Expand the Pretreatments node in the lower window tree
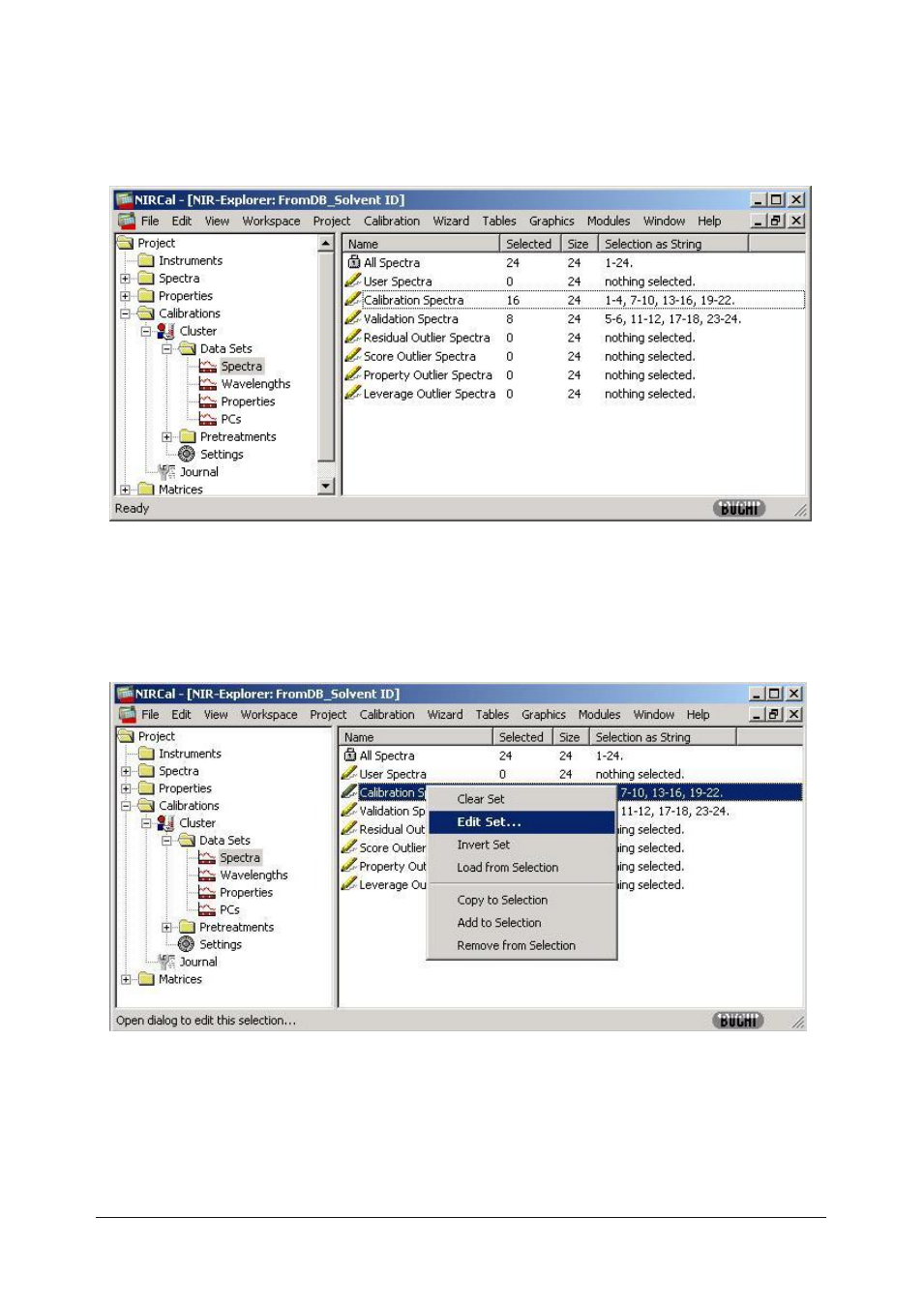 [166, 927]
